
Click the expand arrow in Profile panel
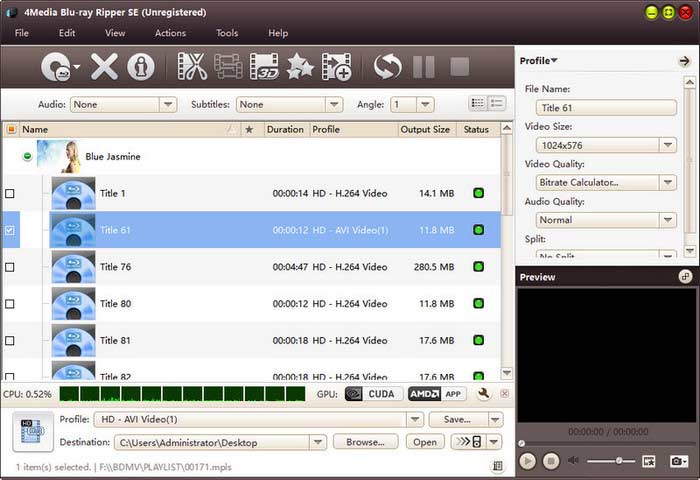tap(684, 61)
